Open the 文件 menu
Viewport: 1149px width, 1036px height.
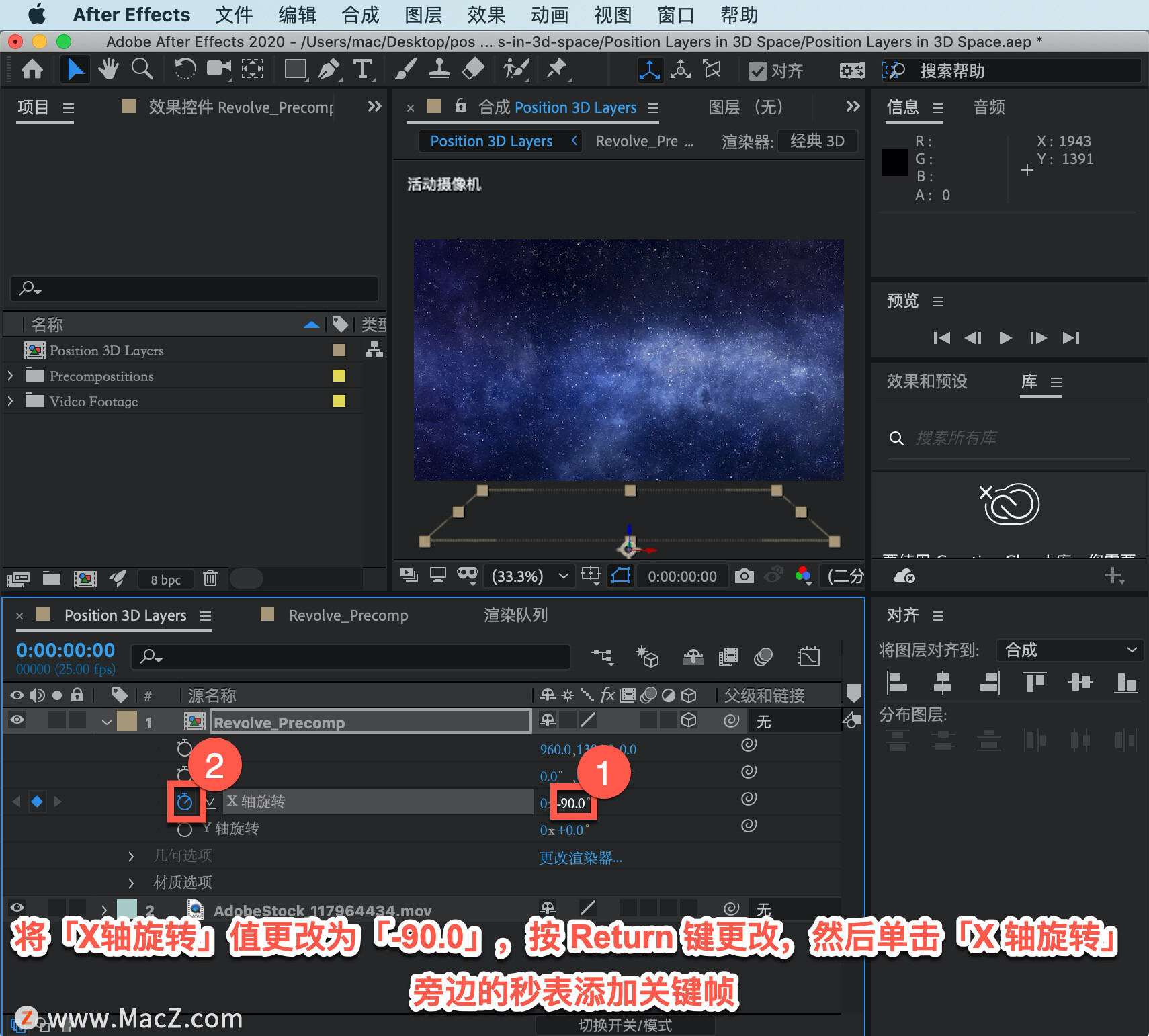click(x=234, y=15)
